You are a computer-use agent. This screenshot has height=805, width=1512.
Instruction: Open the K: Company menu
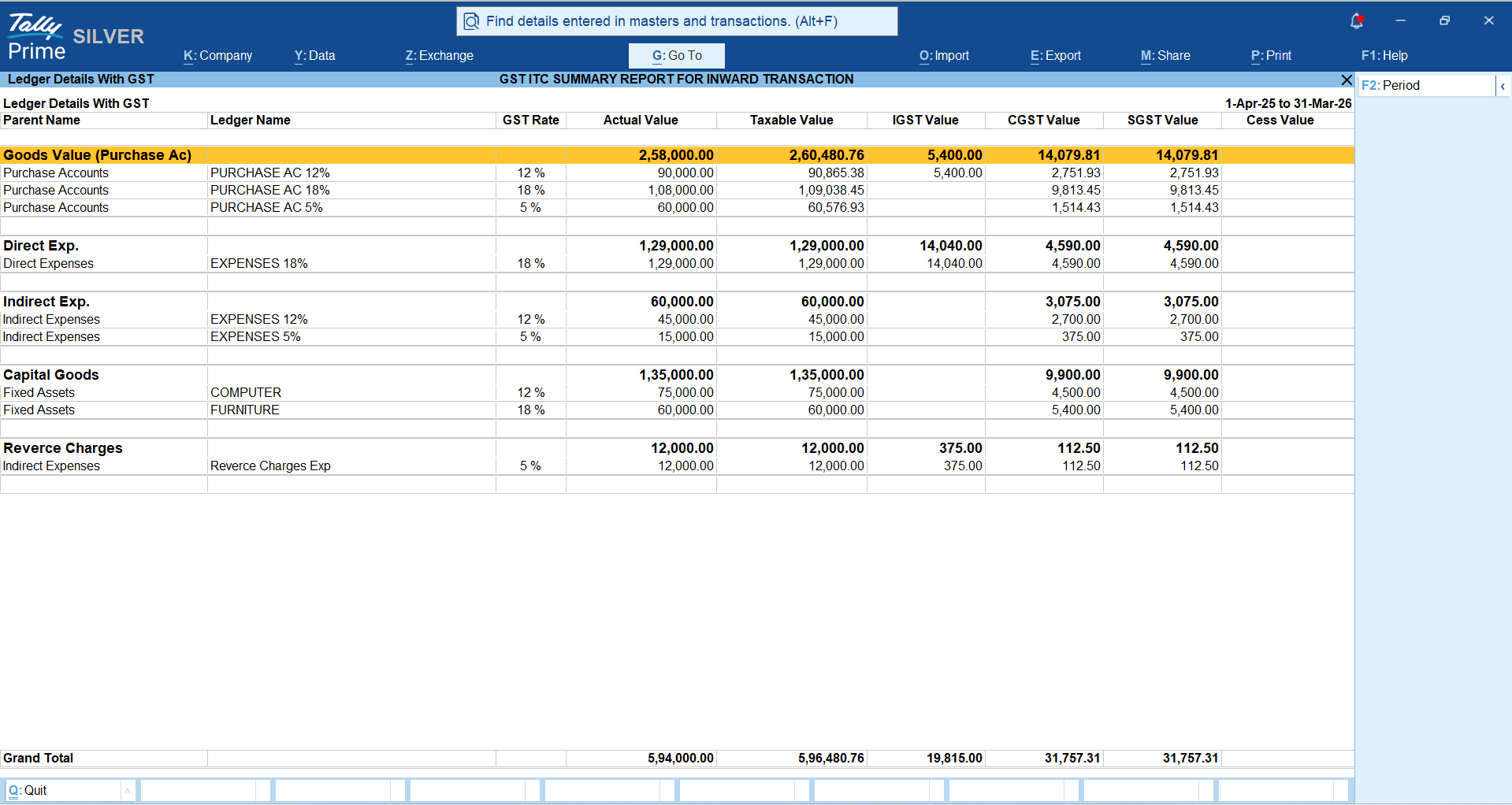tap(217, 56)
